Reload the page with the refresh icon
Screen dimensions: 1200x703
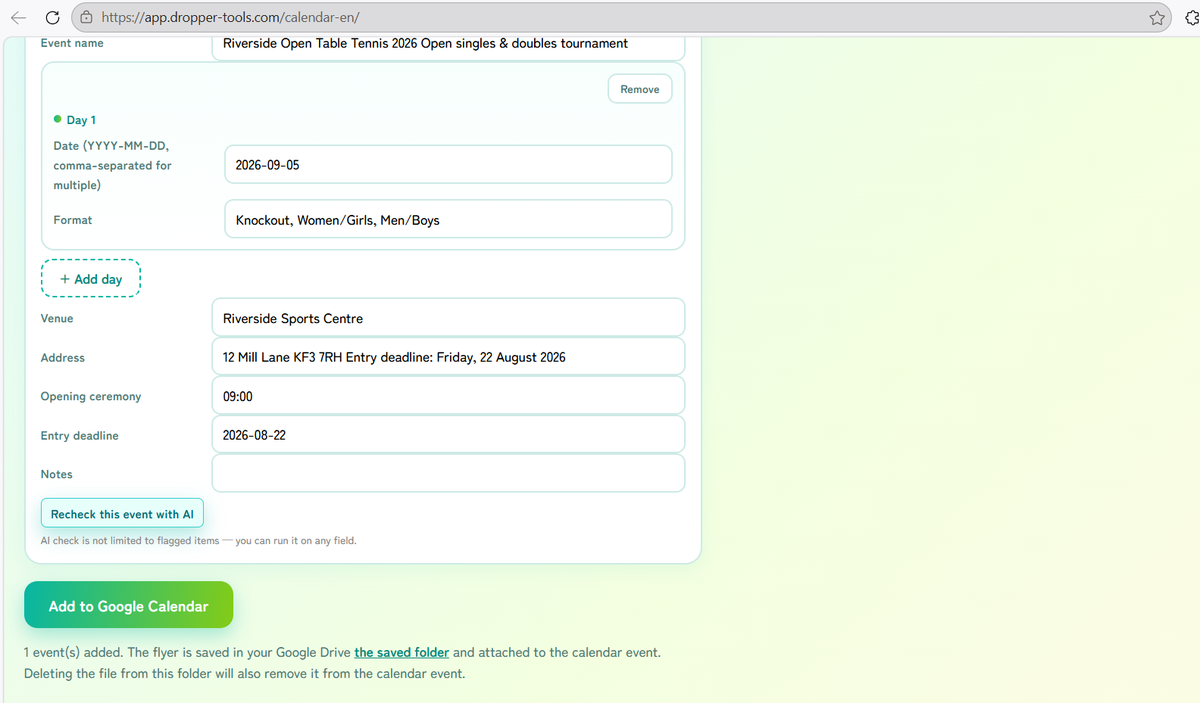(52, 18)
